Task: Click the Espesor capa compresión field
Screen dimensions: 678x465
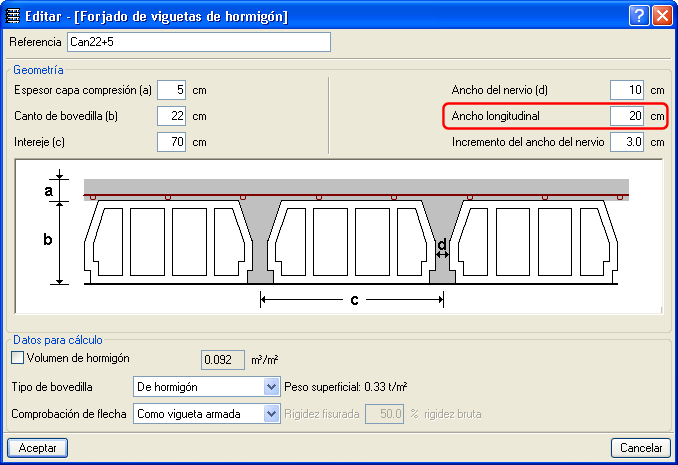Action: click(x=171, y=90)
